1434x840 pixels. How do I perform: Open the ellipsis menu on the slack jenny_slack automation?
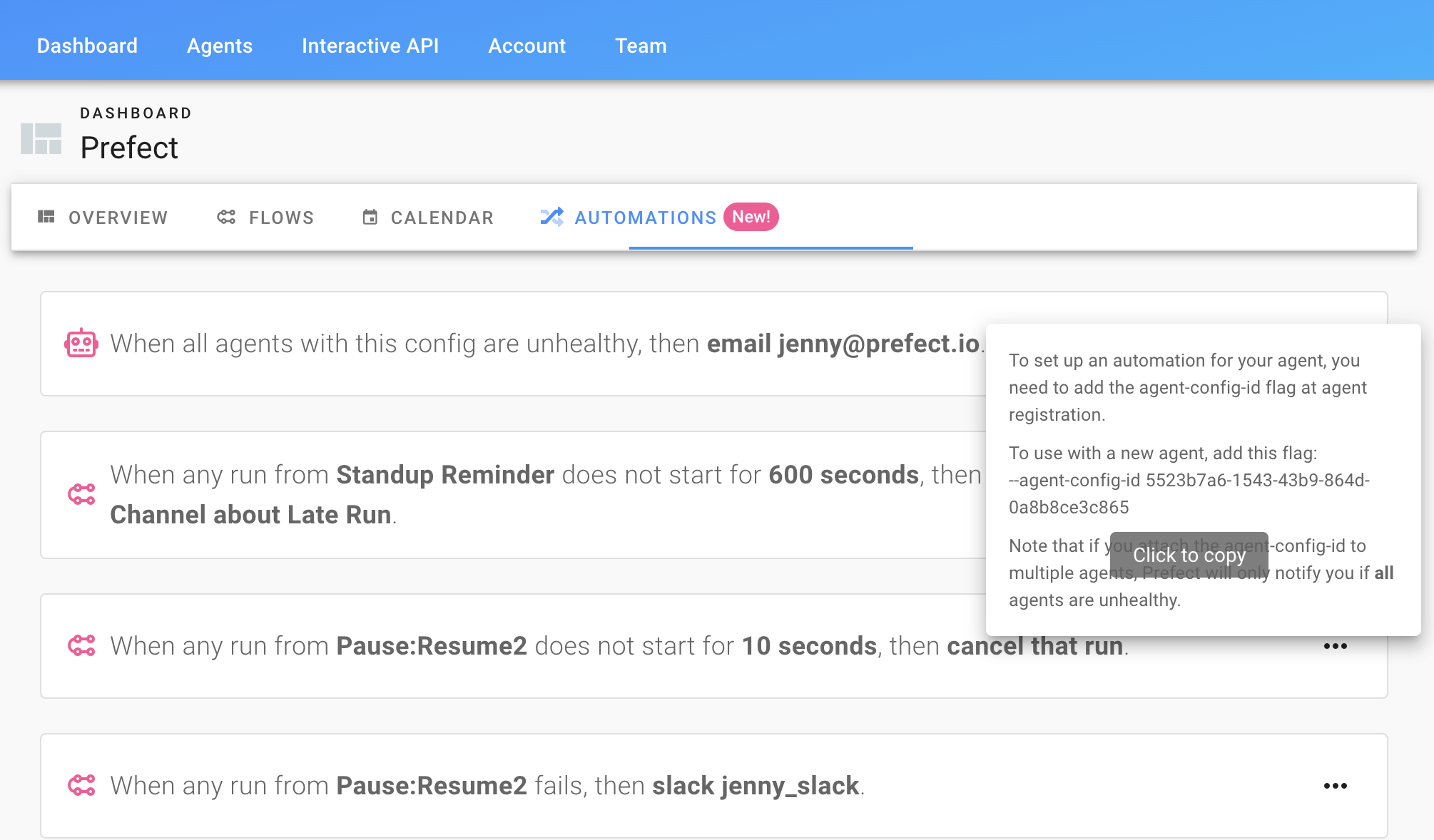[1335, 785]
